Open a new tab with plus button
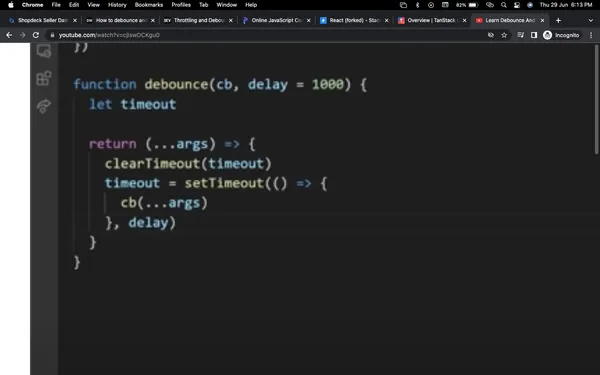600x375 pixels. (x=558, y=21)
